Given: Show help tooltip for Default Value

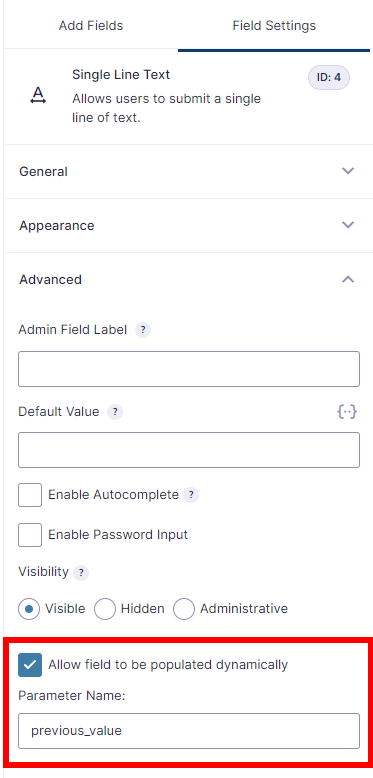Looking at the screenshot, I should pyautogui.click(x=115, y=412).
